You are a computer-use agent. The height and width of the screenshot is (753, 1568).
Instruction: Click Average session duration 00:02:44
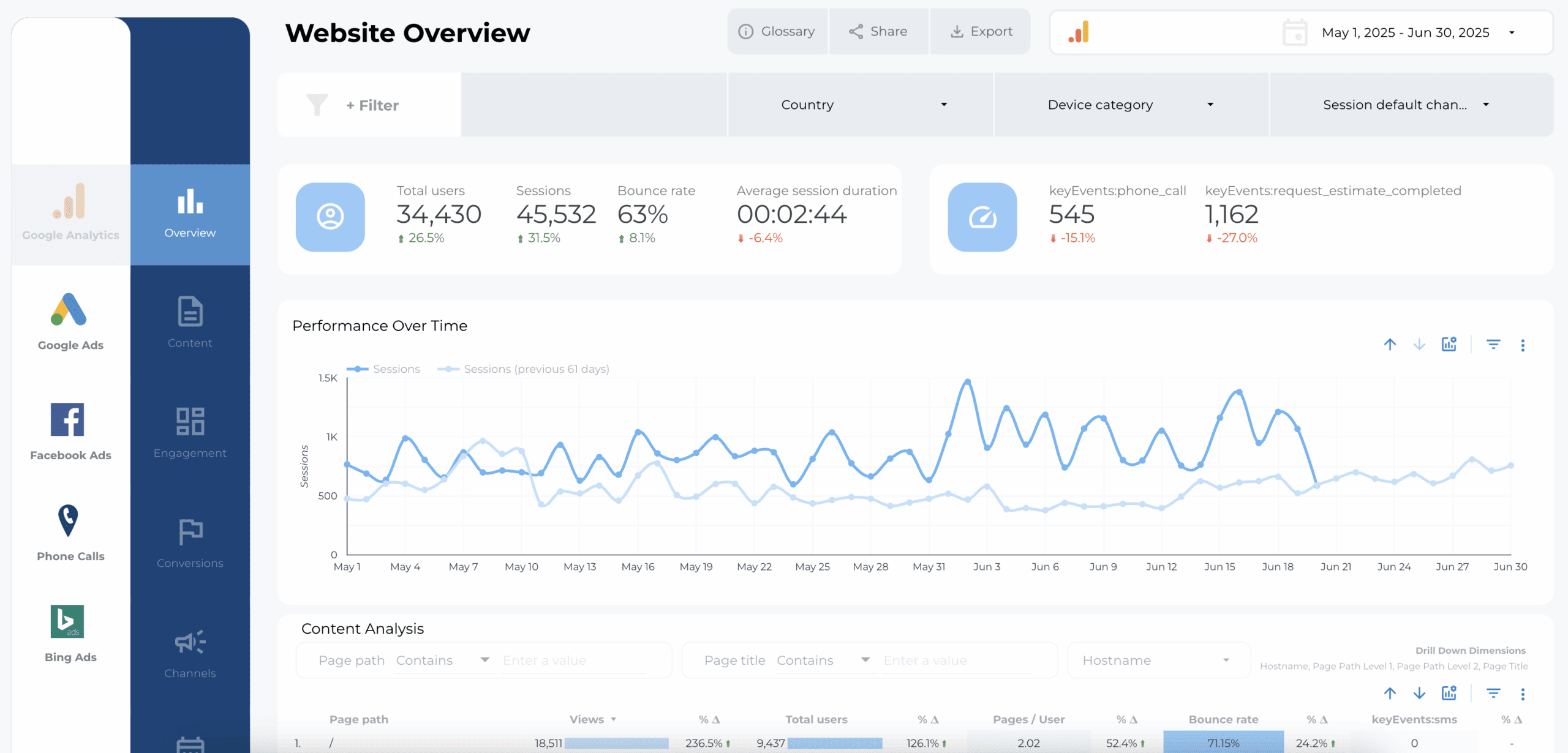tap(791, 214)
